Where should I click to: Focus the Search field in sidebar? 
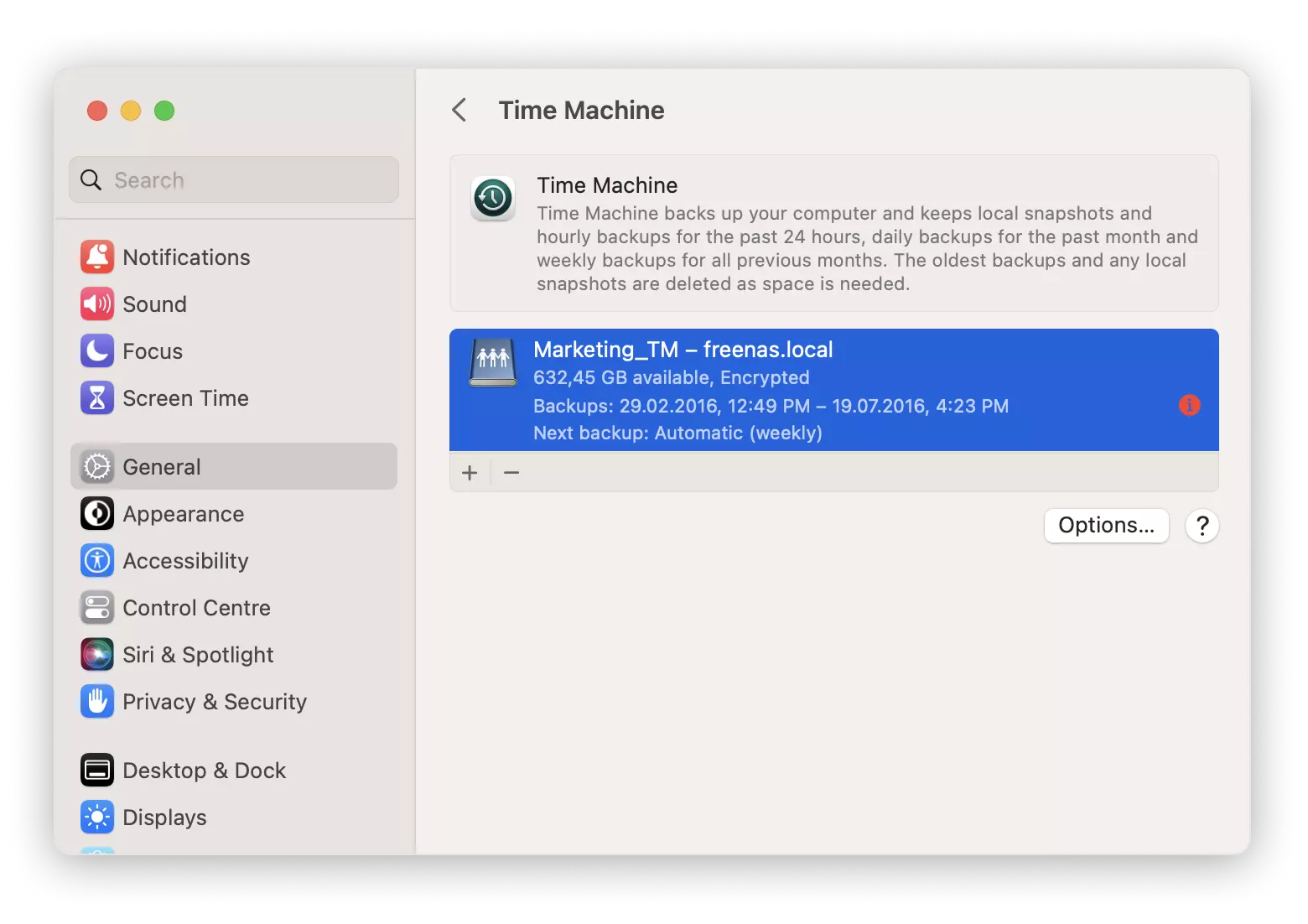234,179
